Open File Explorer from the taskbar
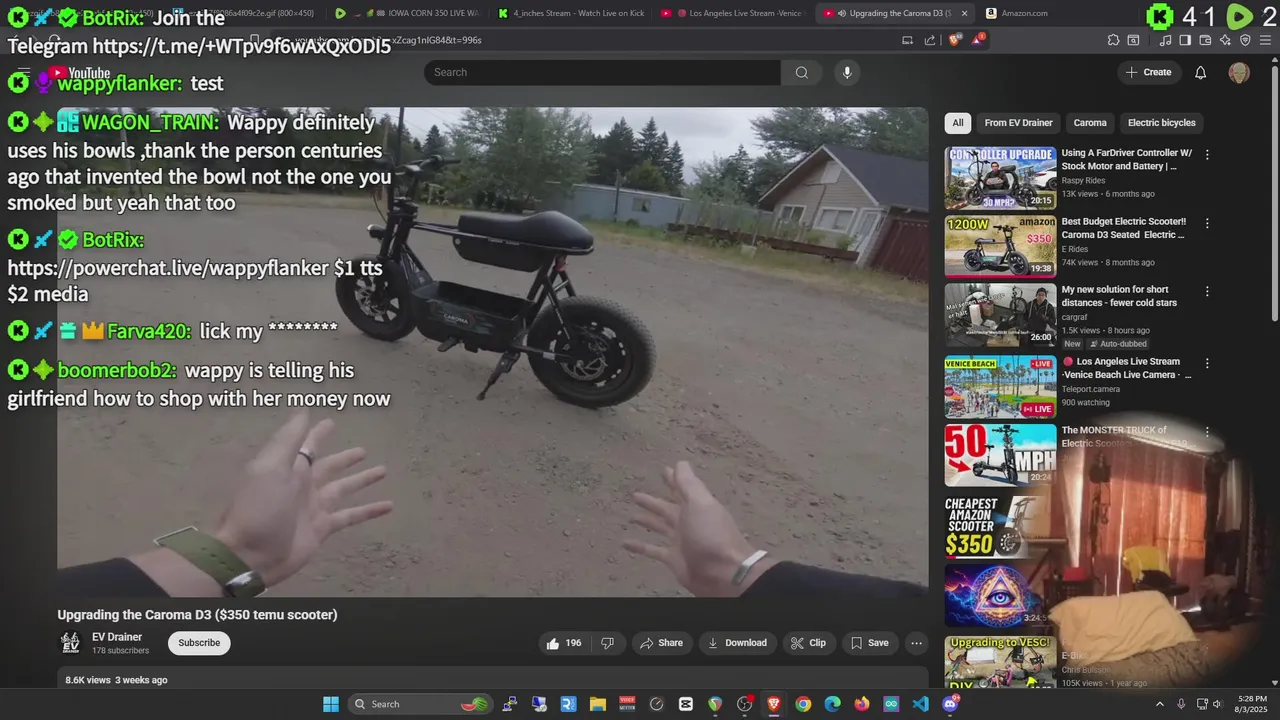The height and width of the screenshot is (720, 1280). click(x=597, y=704)
